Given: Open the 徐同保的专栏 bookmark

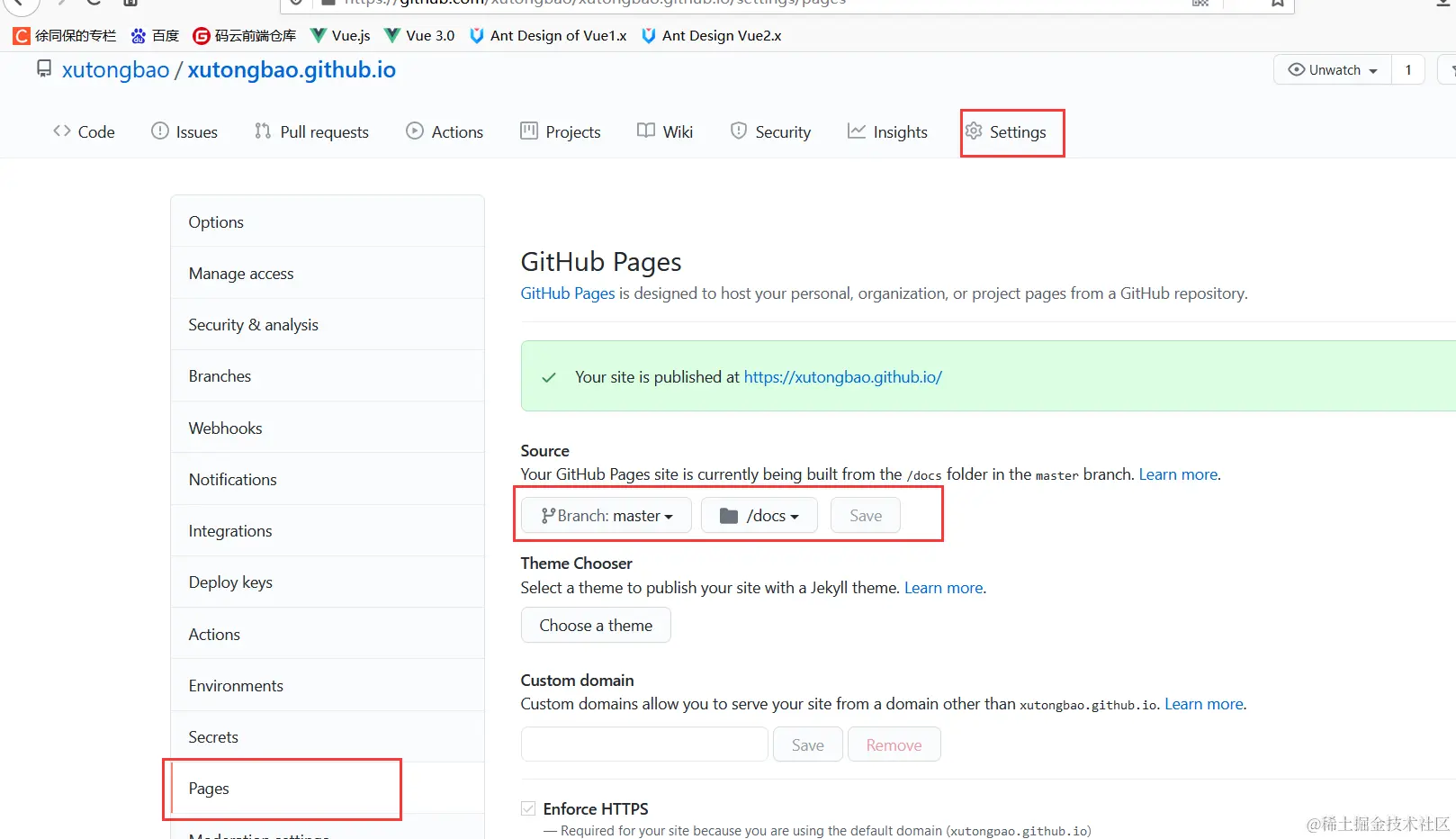Looking at the screenshot, I should click(x=65, y=35).
